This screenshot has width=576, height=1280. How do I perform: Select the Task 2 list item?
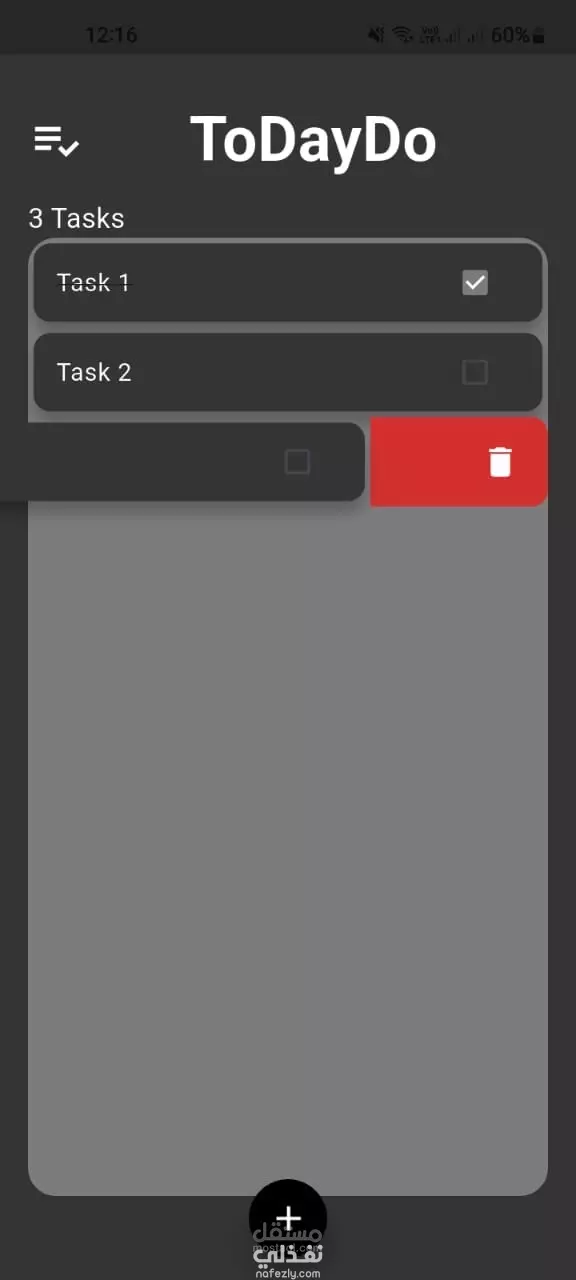click(288, 372)
